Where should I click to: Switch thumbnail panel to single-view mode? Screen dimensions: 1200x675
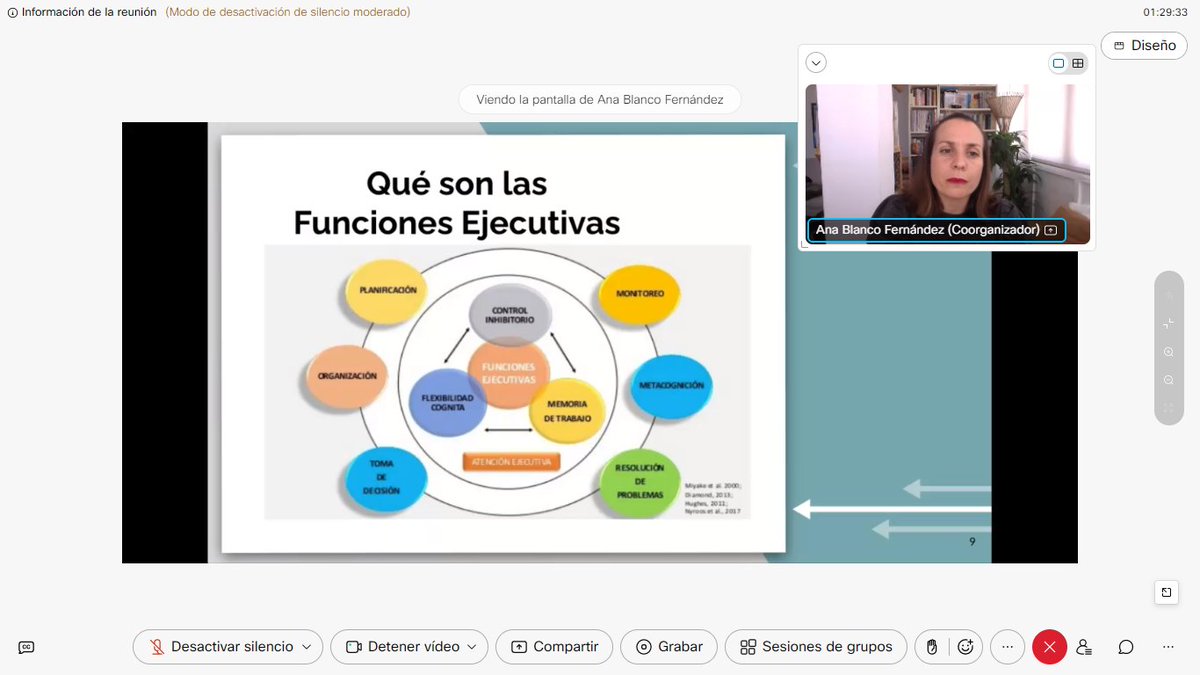[x=1059, y=63]
